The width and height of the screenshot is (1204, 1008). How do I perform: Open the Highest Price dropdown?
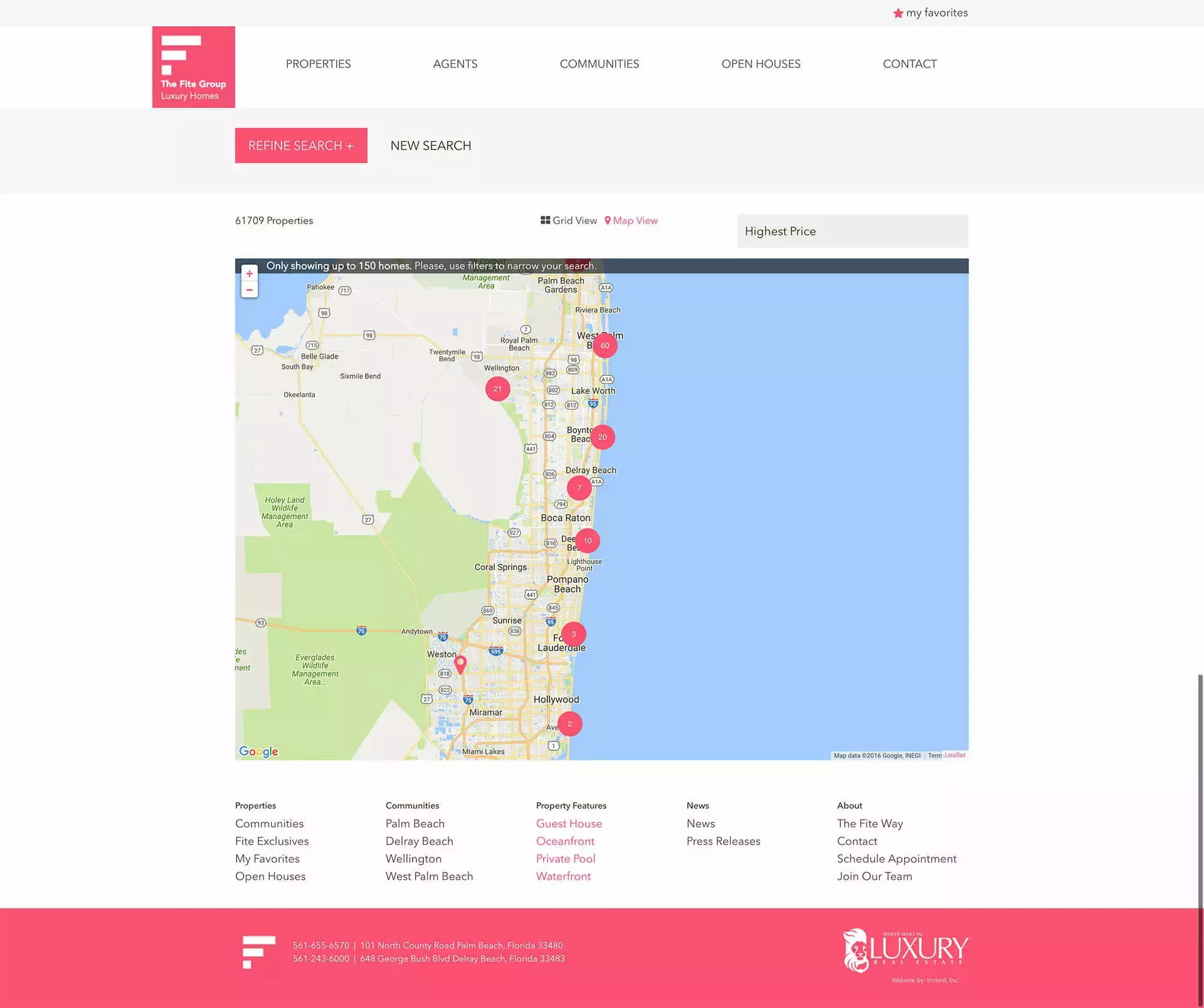(852, 231)
